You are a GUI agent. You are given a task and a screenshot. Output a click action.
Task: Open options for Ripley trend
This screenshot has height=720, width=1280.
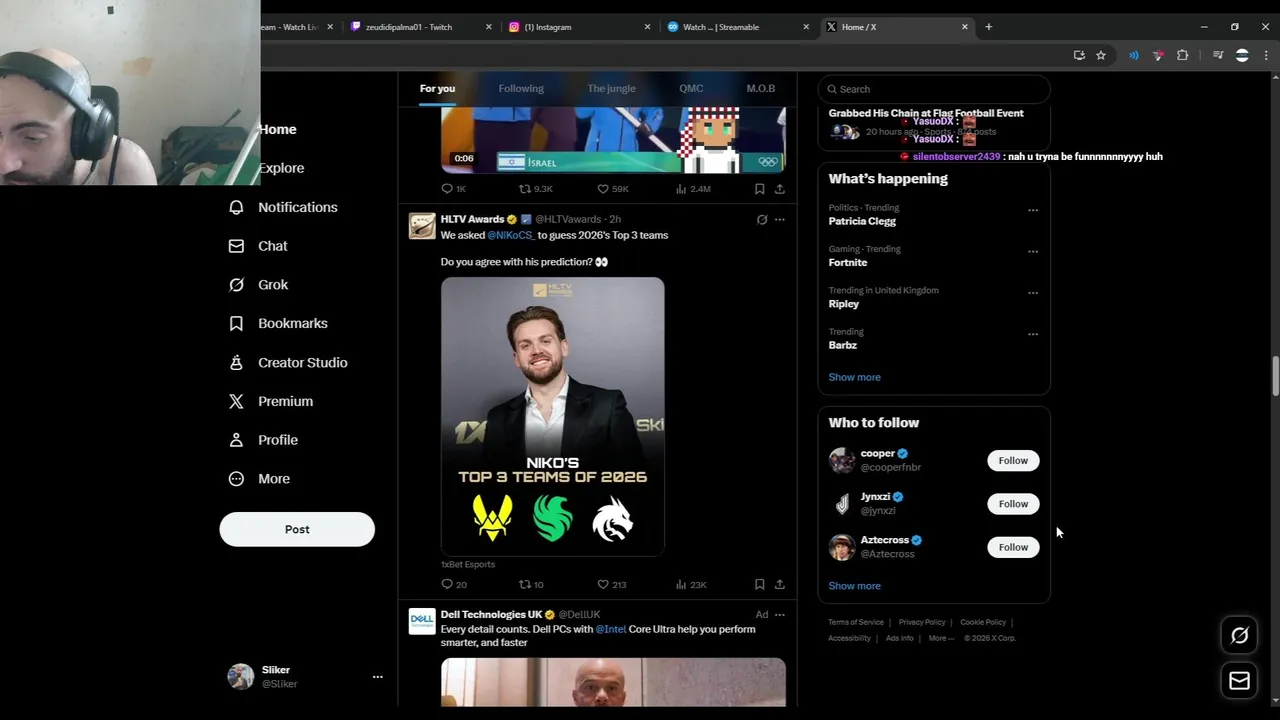coord(1033,293)
